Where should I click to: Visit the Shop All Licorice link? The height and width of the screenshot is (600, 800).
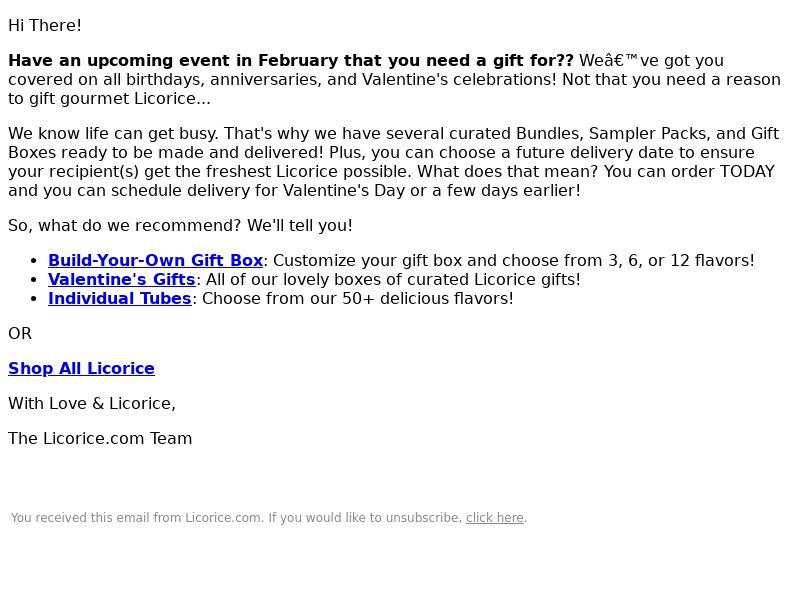(82, 368)
